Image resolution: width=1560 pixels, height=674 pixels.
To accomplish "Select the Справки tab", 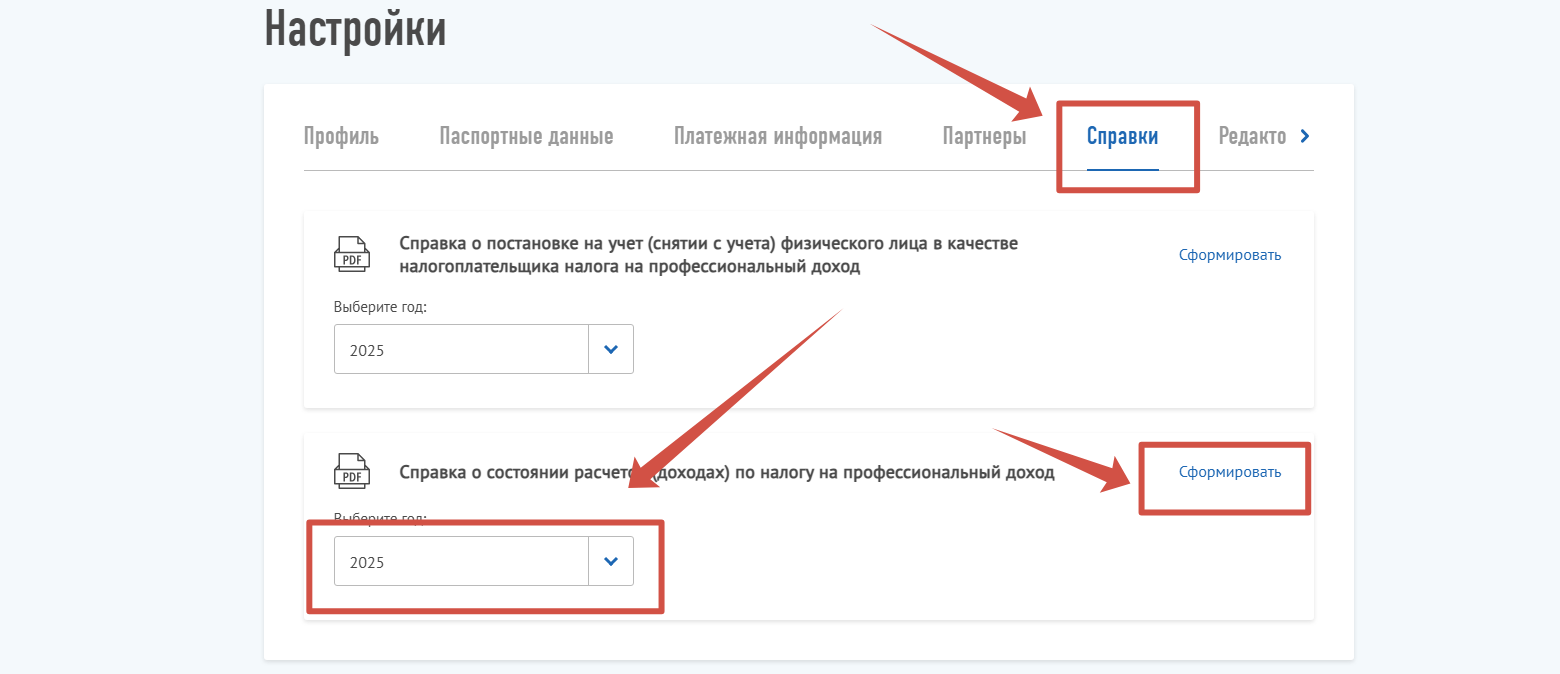I will click(x=1122, y=137).
